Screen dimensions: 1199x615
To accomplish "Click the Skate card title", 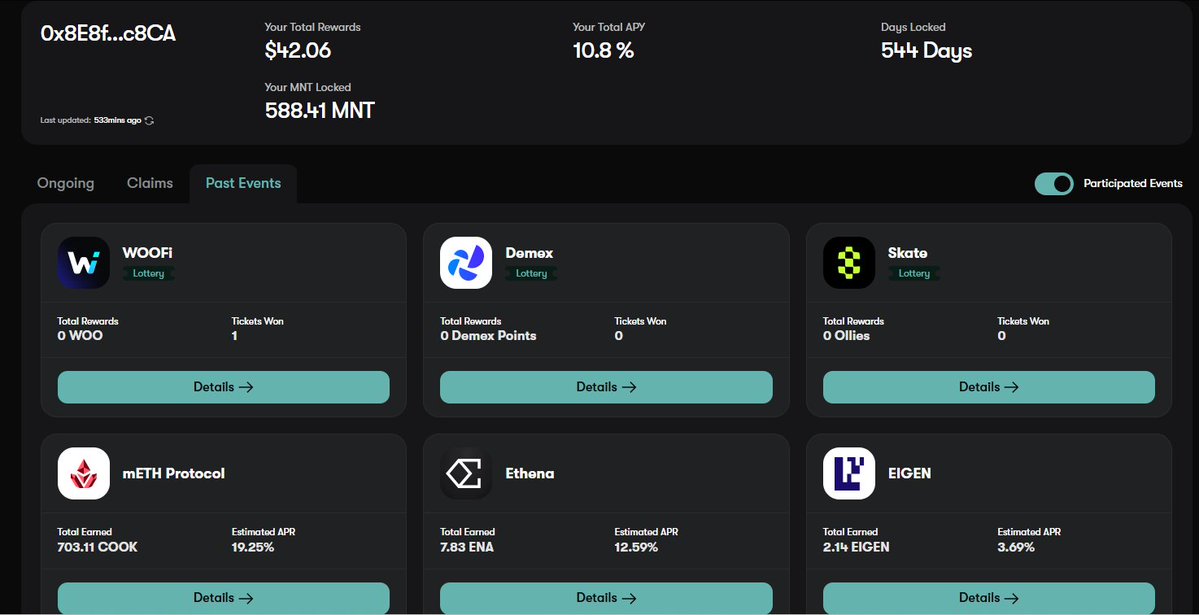I will point(908,253).
